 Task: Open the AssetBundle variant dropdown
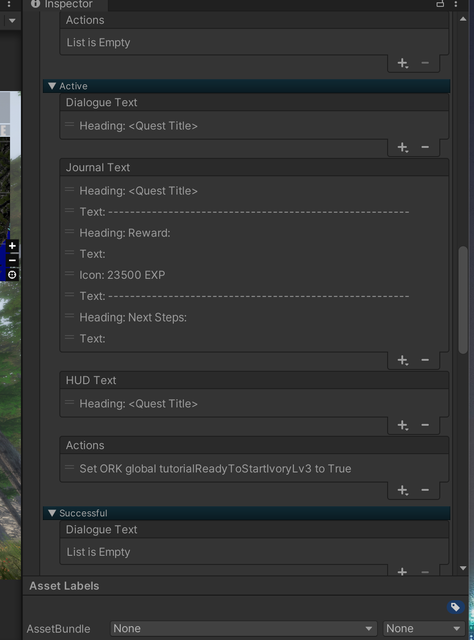point(424,629)
